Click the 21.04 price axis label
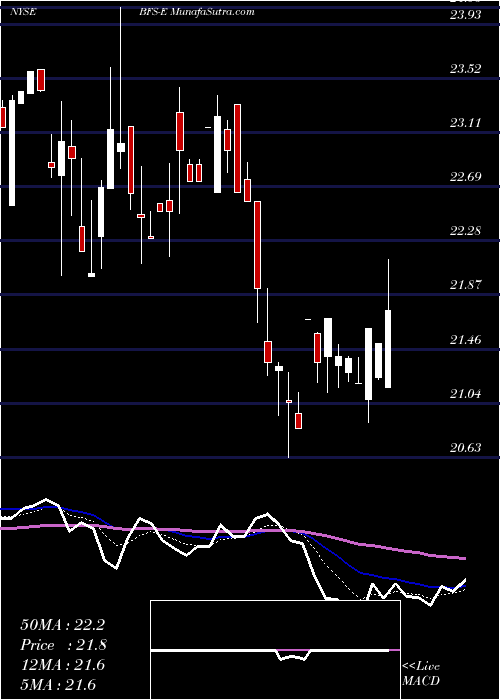This screenshot has height=700, width=500. [466, 394]
